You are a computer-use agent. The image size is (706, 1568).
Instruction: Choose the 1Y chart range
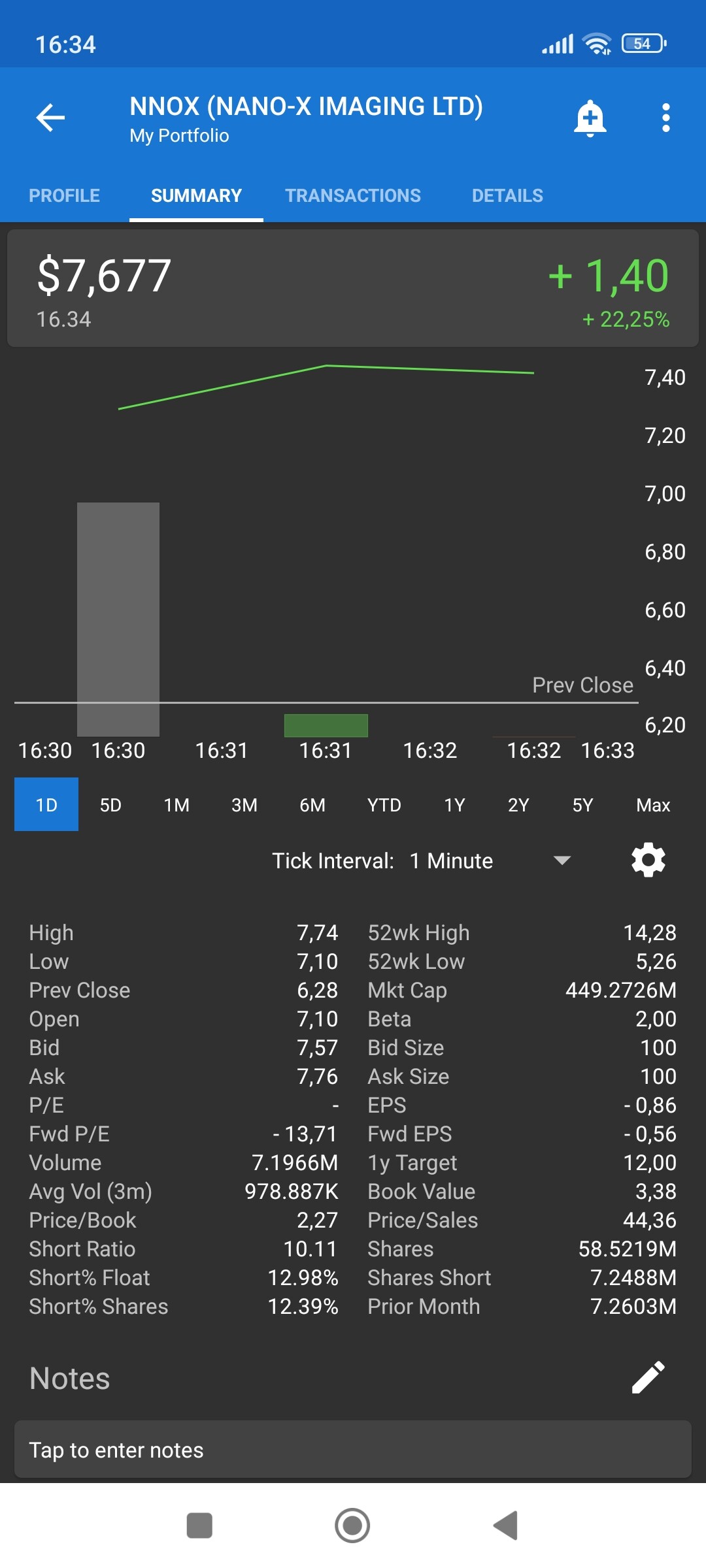454,805
